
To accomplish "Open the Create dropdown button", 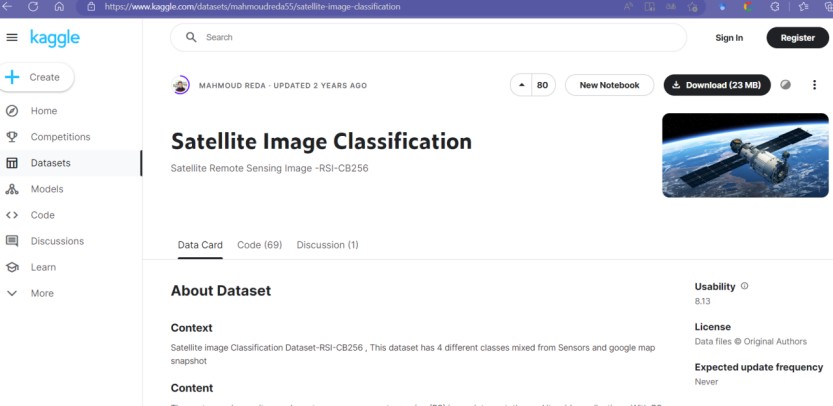I will (37, 77).
